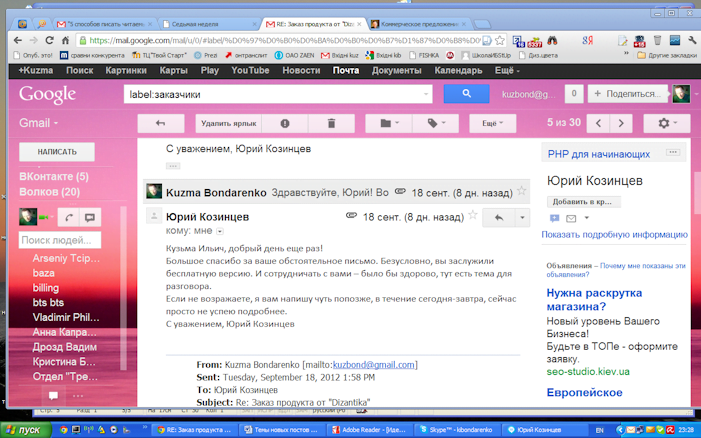The image size is (701, 438).
Task: Select chat contact Дрозд Вадим
Action: point(64,347)
